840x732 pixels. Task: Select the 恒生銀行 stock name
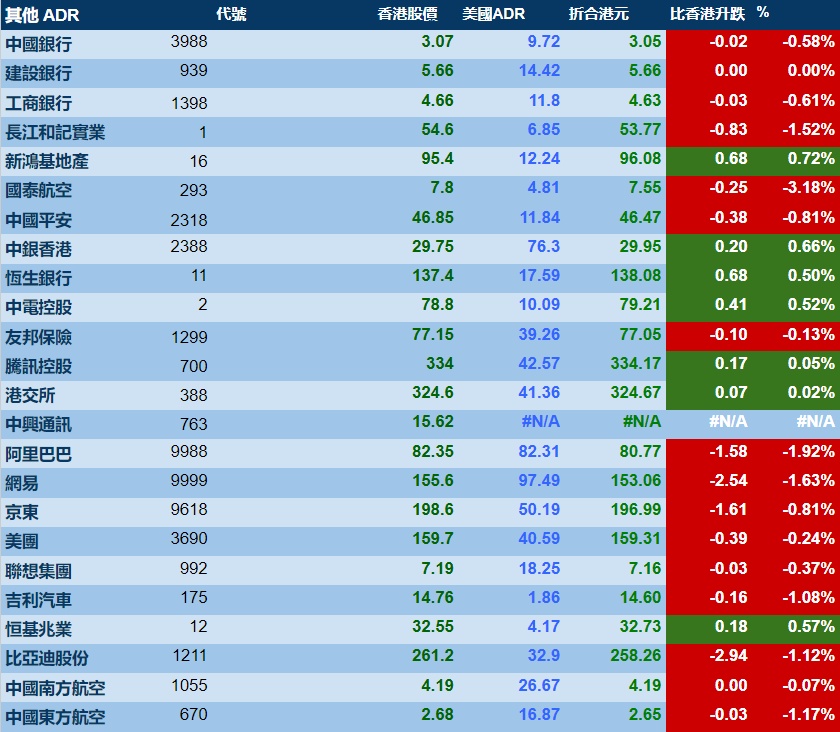(x=39, y=278)
